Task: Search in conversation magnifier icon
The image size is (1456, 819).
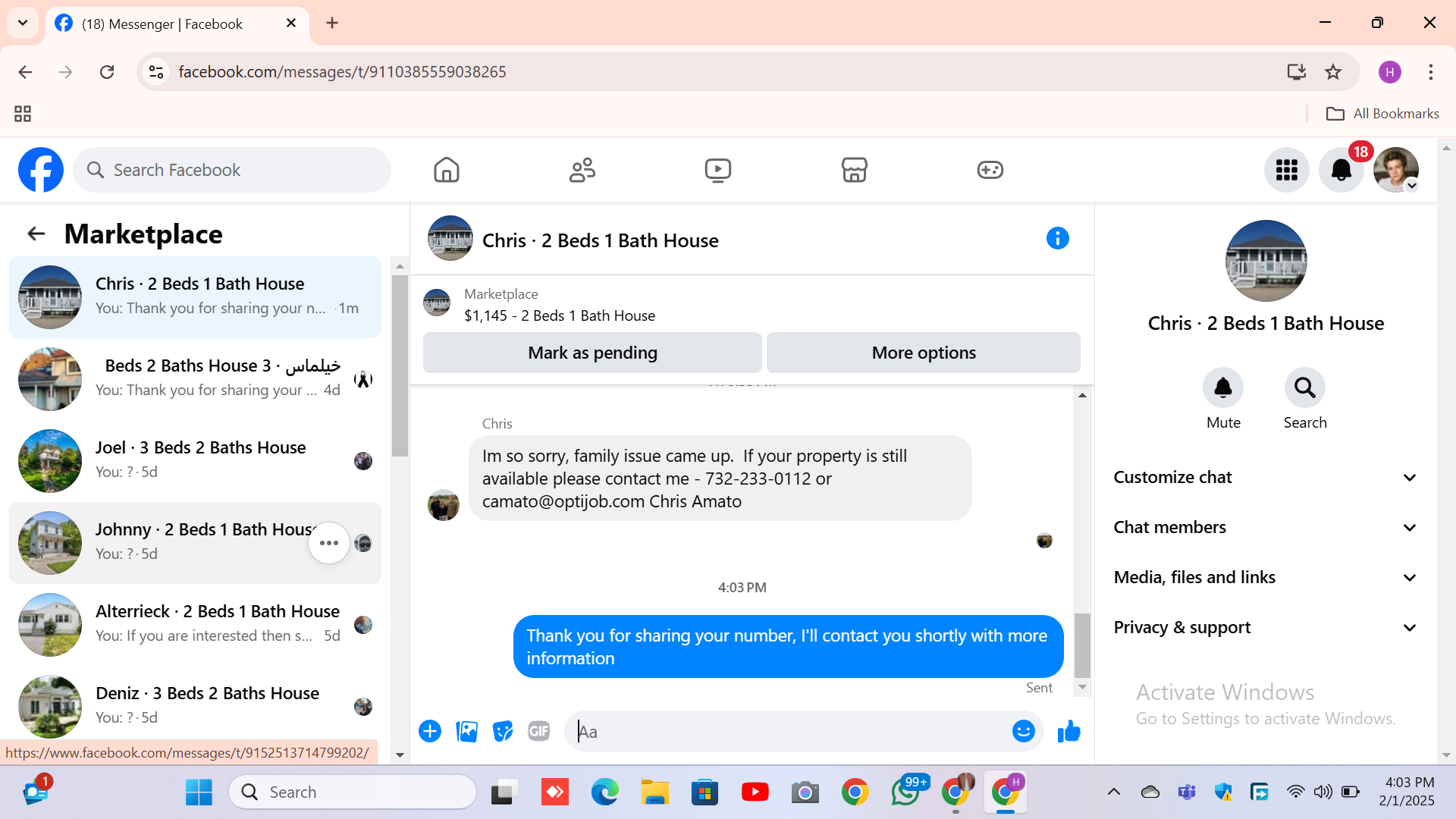Action: click(1304, 388)
